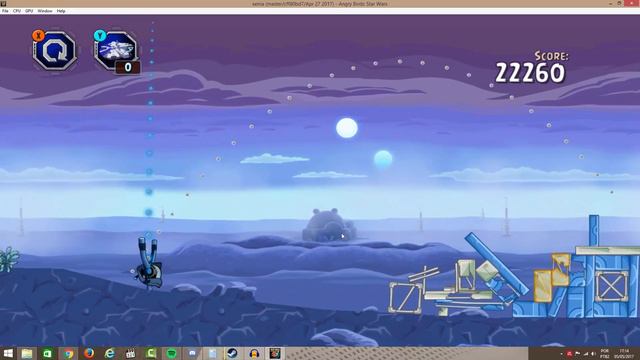Open the Window menu
This screenshot has height=360, width=640.
(45, 11)
